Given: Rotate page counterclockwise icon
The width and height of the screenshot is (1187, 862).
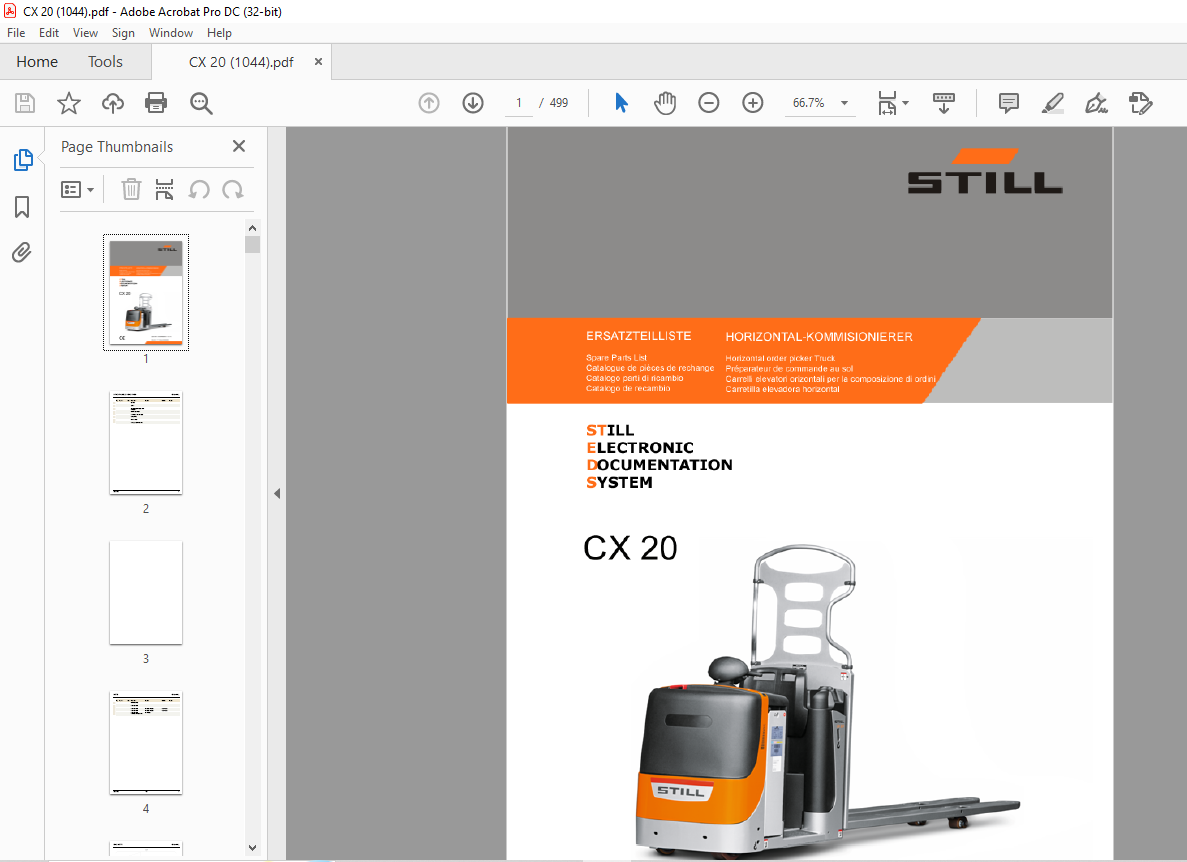Looking at the screenshot, I should click(x=199, y=189).
